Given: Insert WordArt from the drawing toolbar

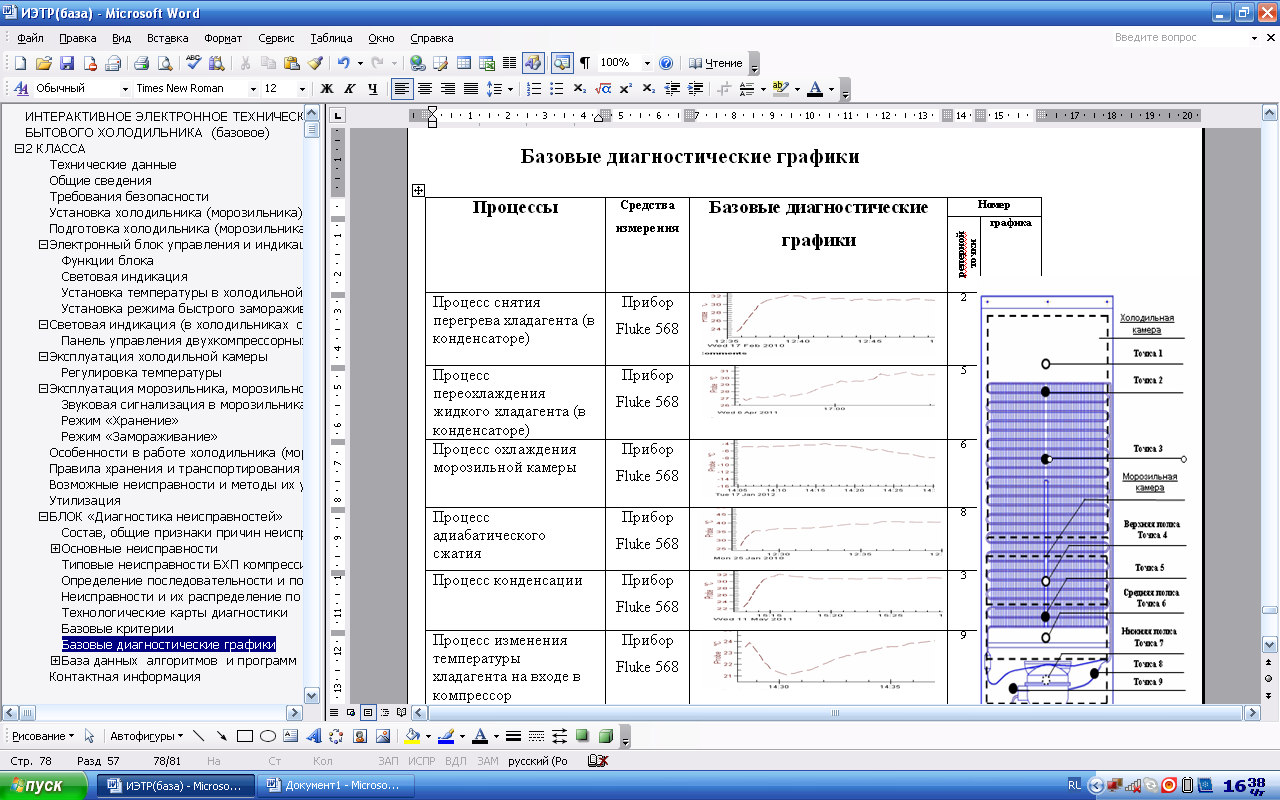Looking at the screenshot, I should (x=313, y=737).
